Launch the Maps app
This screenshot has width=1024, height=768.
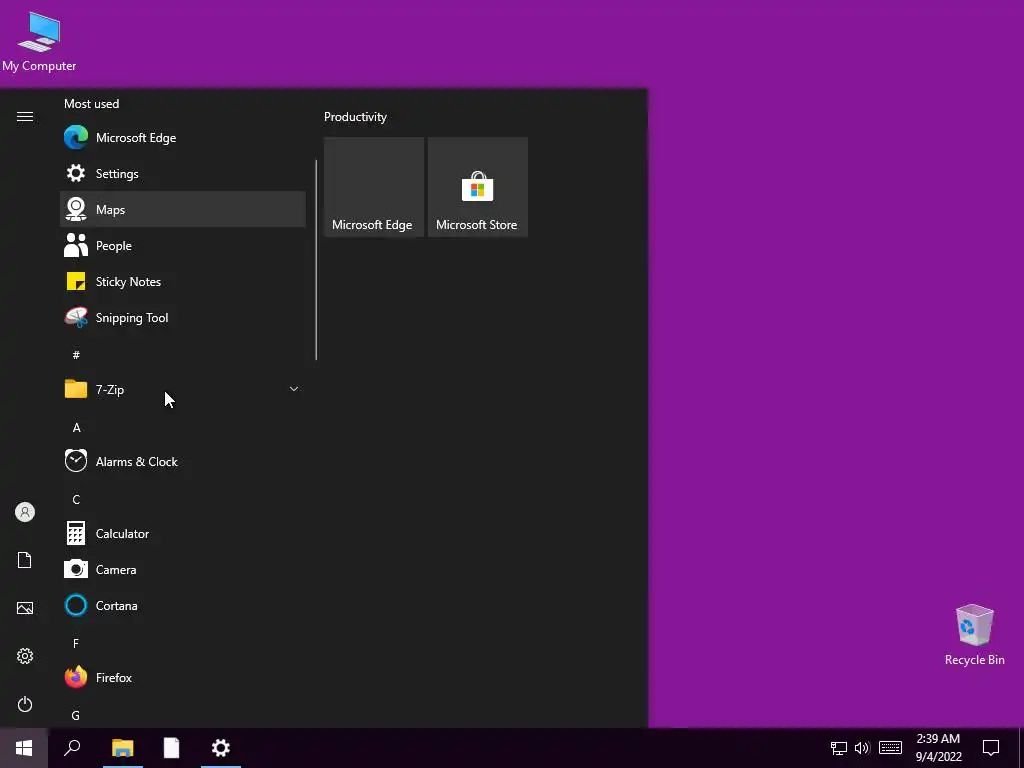(182, 210)
